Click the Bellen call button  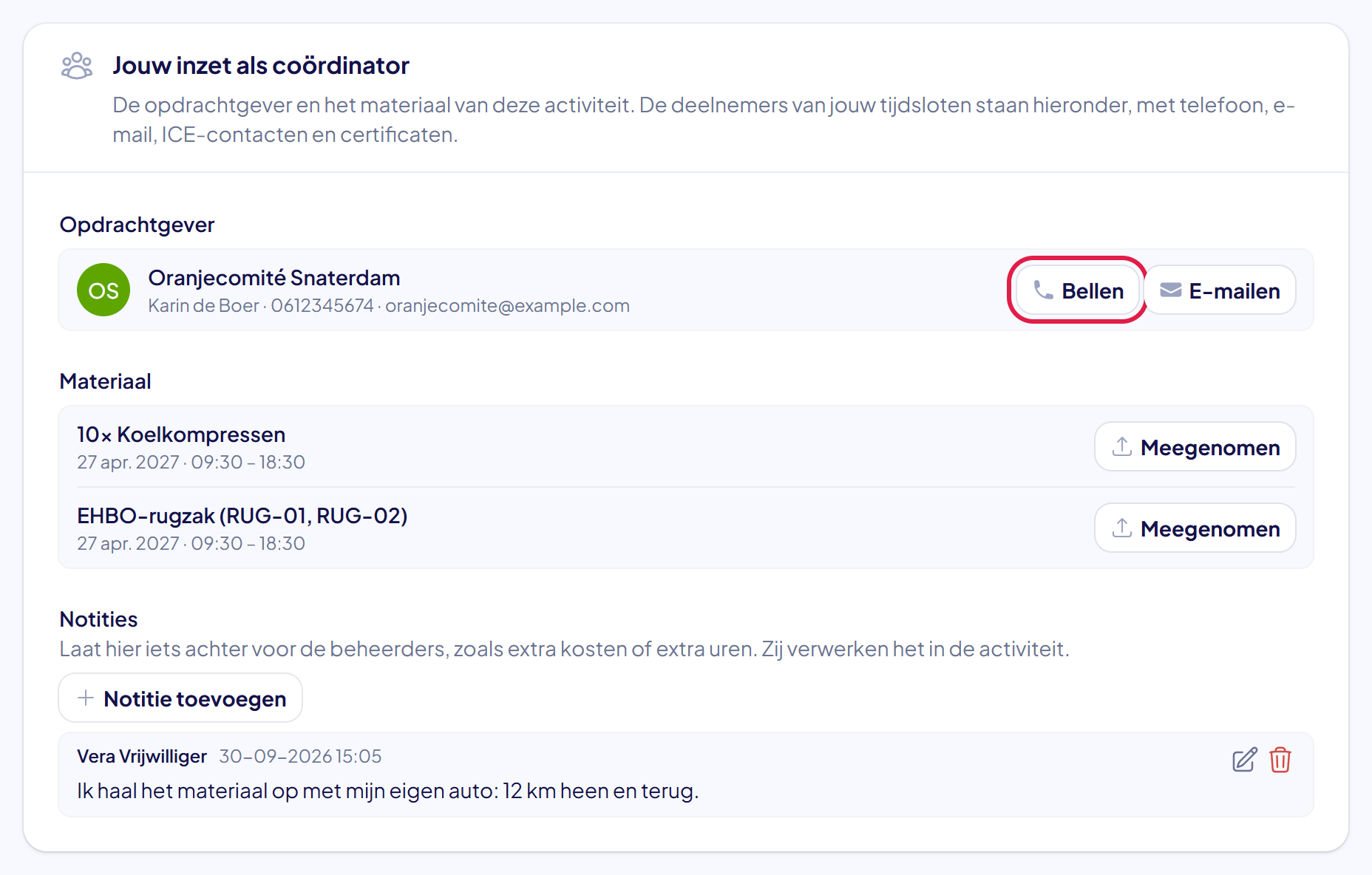click(1078, 290)
